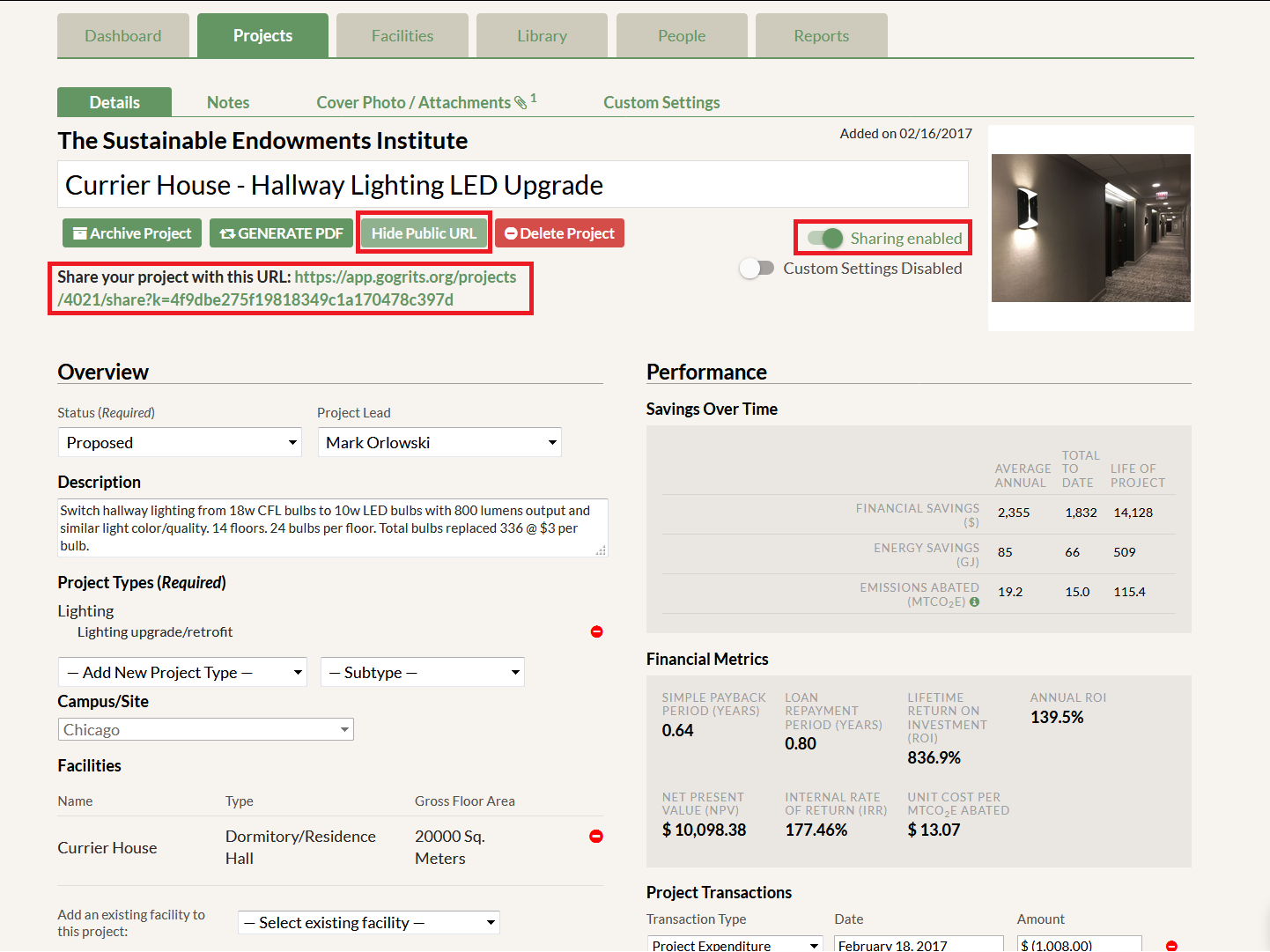Click the Archive Project button
Screen dimensions: 1270x952
pos(132,233)
